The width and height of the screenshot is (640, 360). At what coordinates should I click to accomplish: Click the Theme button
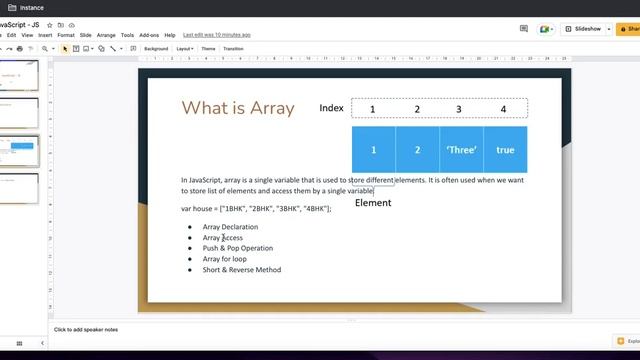(x=208, y=49)
